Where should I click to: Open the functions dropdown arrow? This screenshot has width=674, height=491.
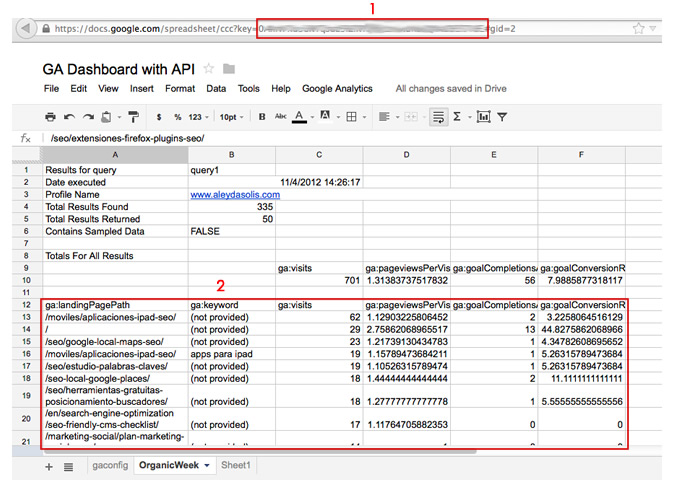(470, 117)
